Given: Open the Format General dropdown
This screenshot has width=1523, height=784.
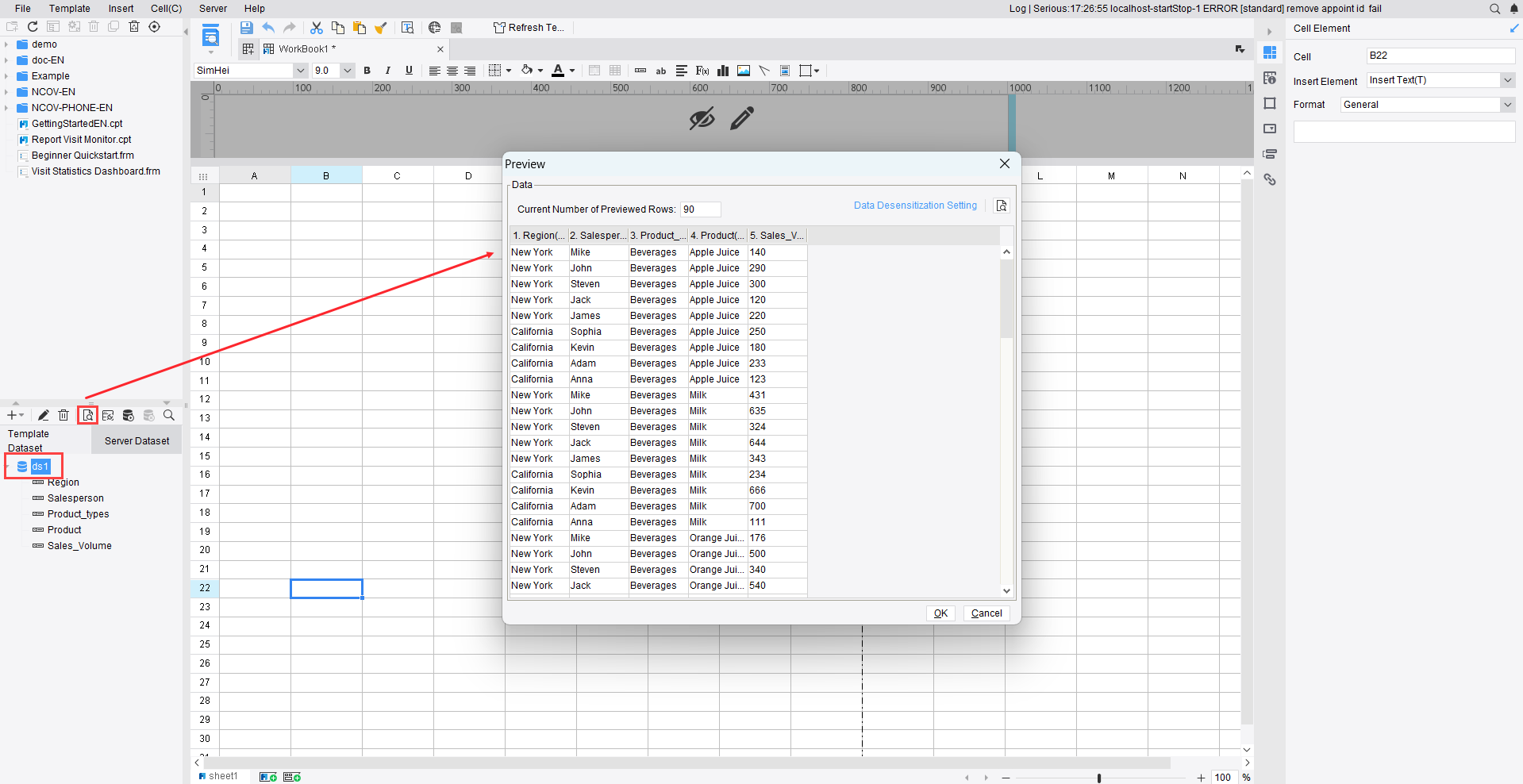Looking at the screenshot, I should [x=1507, y=105].
